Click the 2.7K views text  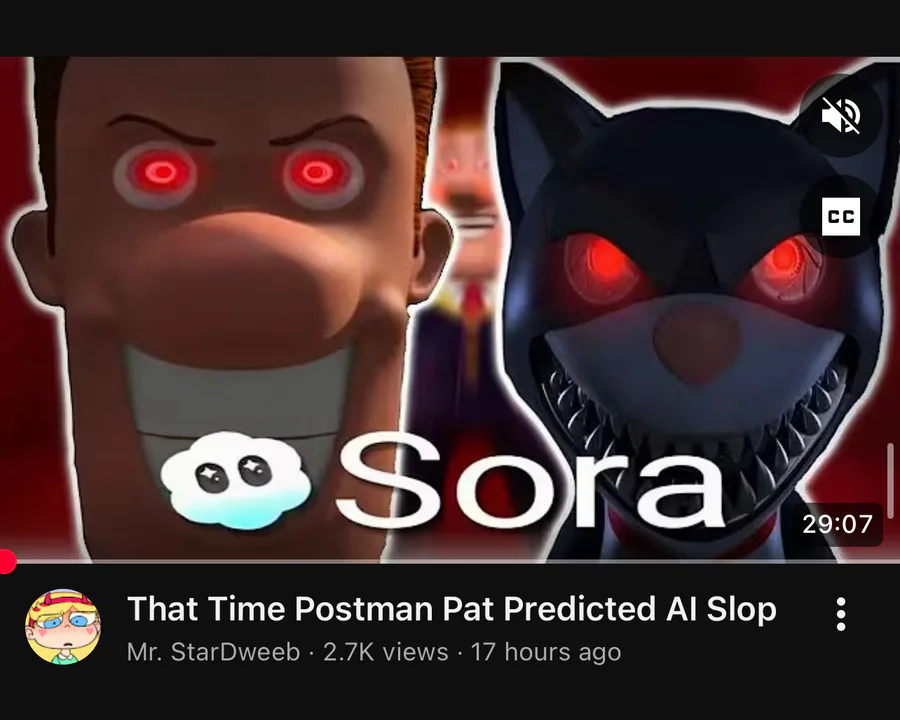coord(385,652)
